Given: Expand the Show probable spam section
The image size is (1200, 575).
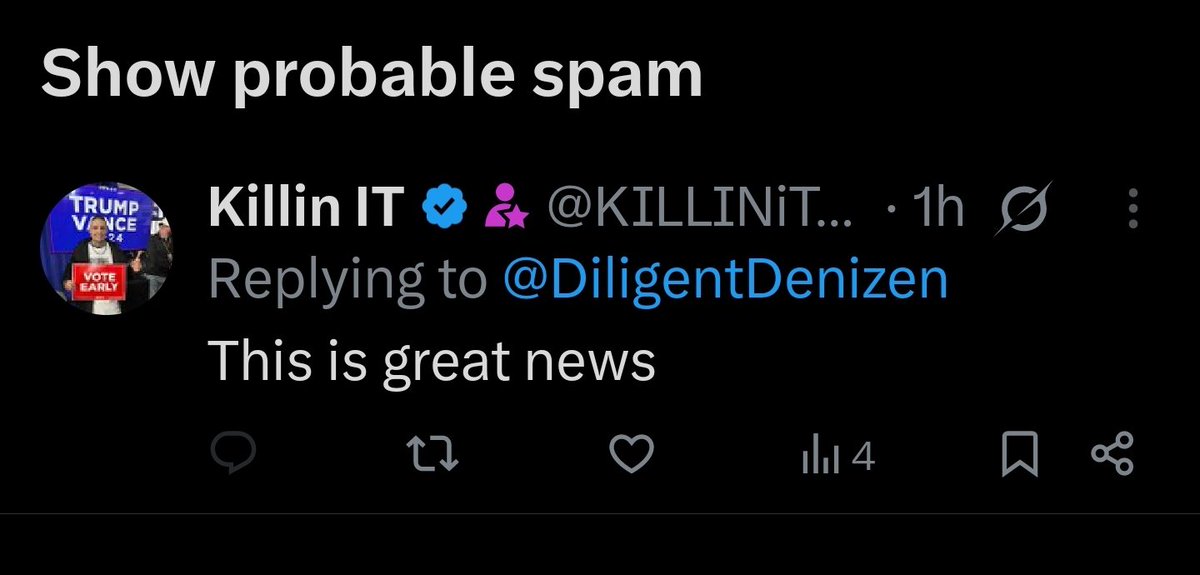Looking at the screenshot, I should pos(371,75).
